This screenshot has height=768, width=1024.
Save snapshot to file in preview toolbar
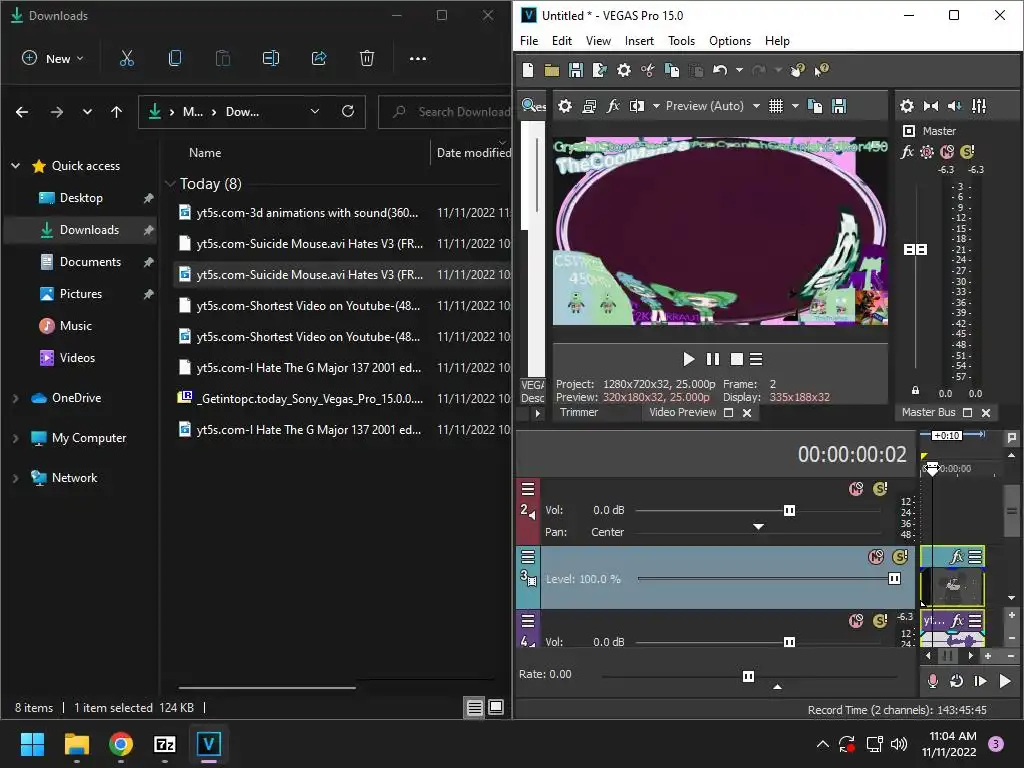click(839, 106)
